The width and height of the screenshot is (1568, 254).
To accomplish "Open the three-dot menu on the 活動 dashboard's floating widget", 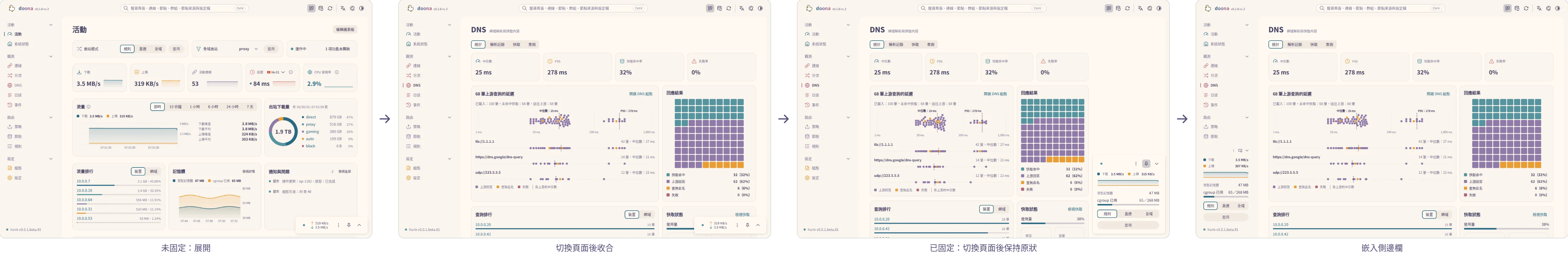I will [x=338, y=225].
